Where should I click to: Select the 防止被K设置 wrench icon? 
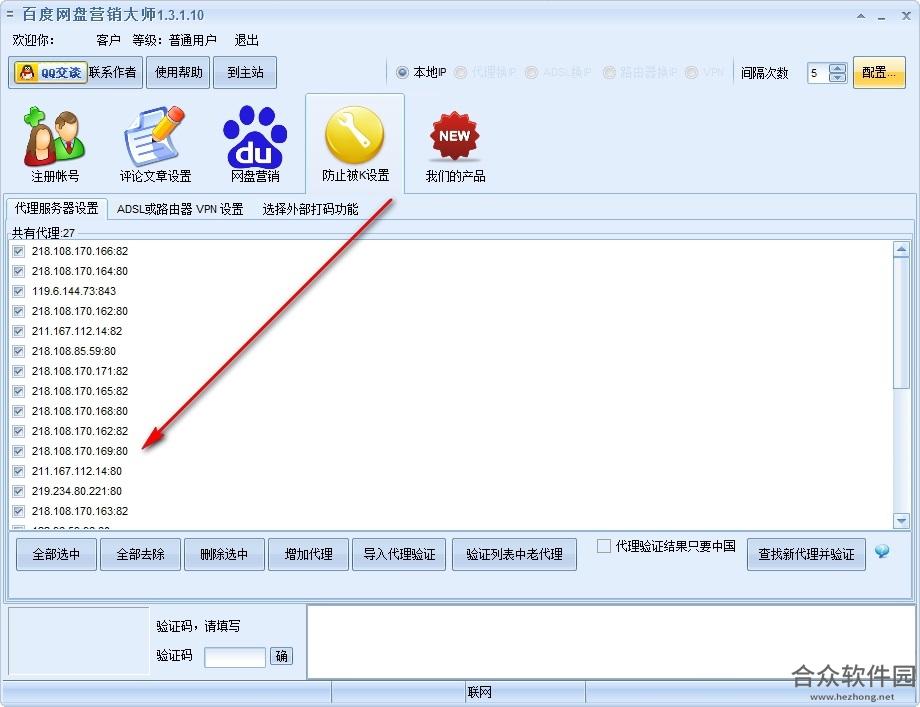tap(355, 144)
